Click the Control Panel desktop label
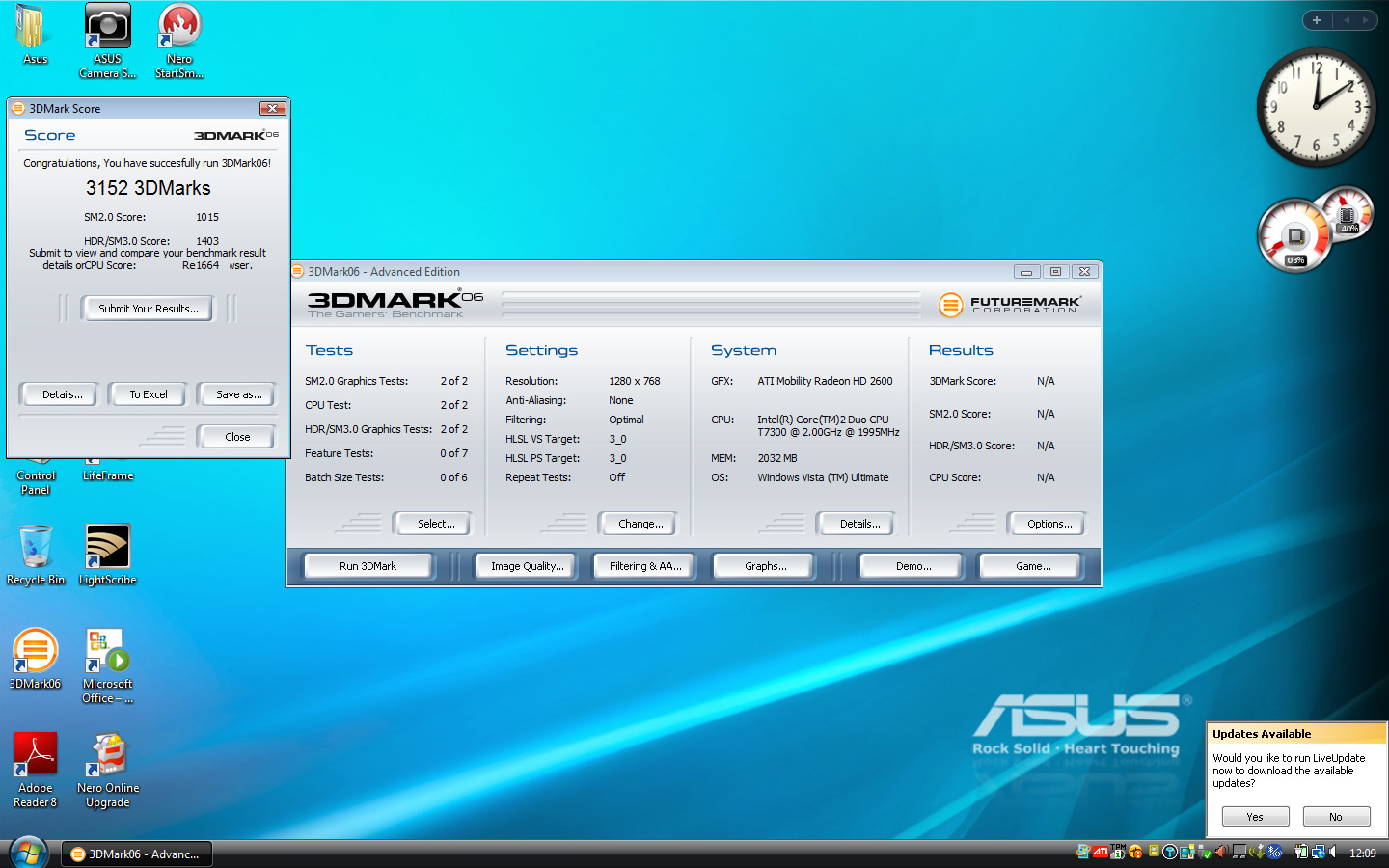Image resolution: width=1389 pixels, height=868 pixels. click(x=36, y=483)
